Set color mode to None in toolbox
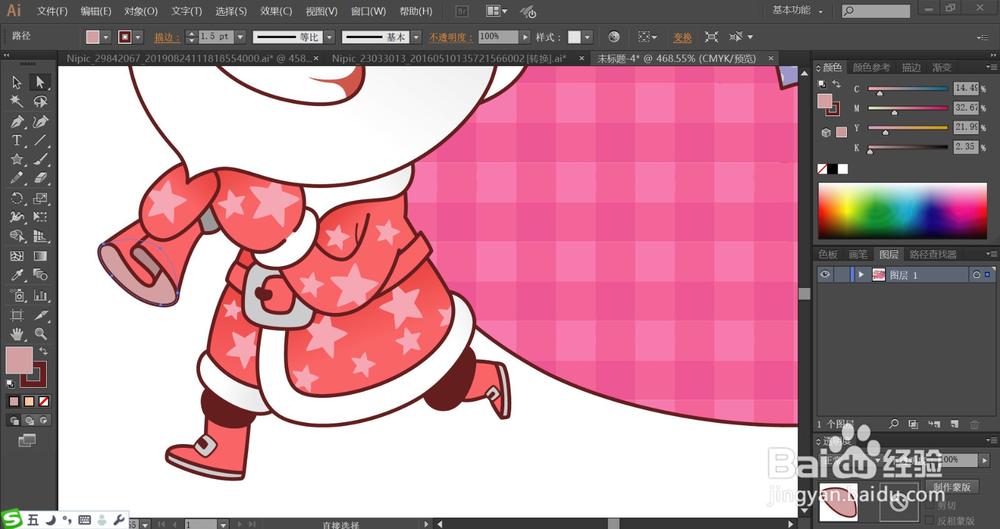The image size is (1000, 529). click(43, 401)
